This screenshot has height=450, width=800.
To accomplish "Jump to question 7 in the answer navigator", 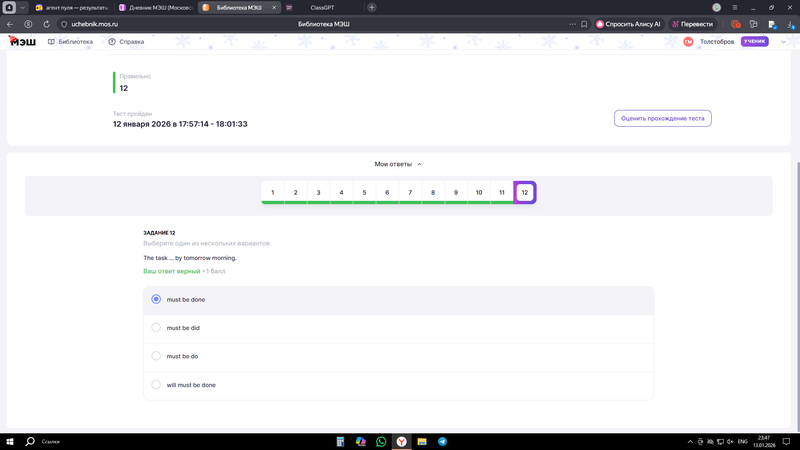I will (x=410, y=192).
